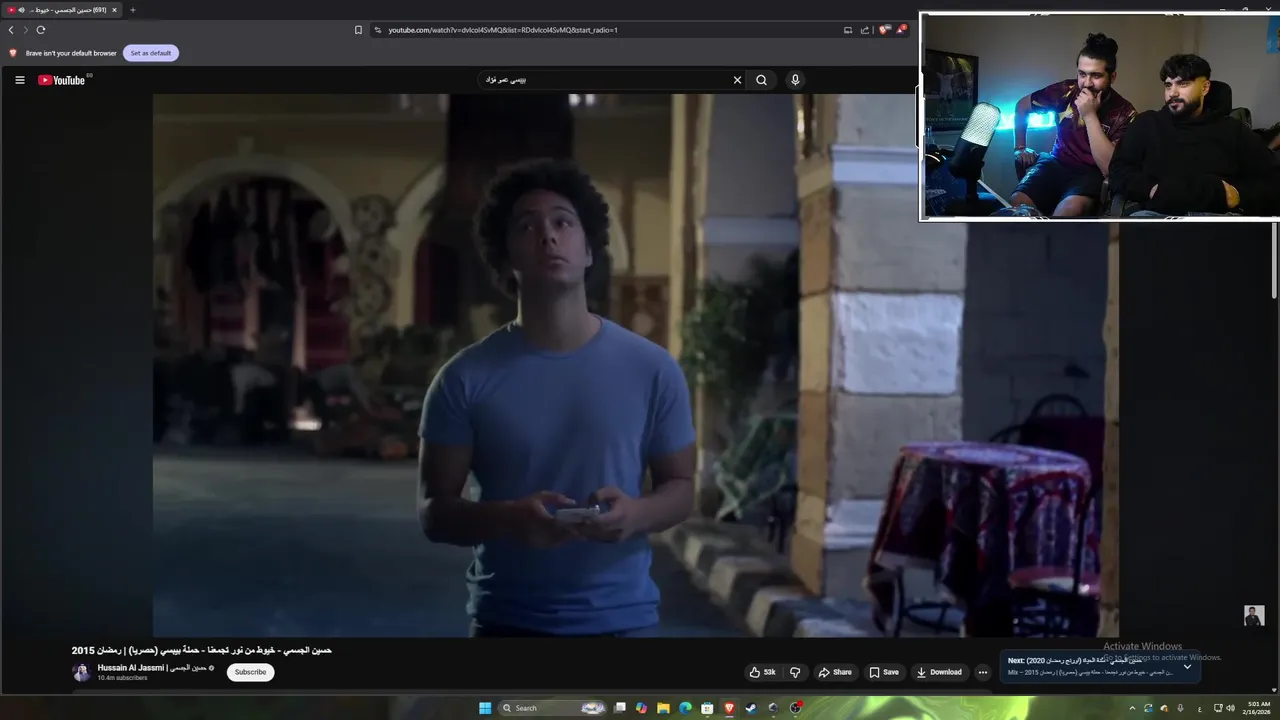Open Steam from the taskbar
Viewport: 1280px width, 720px height.
pos(751,708)
